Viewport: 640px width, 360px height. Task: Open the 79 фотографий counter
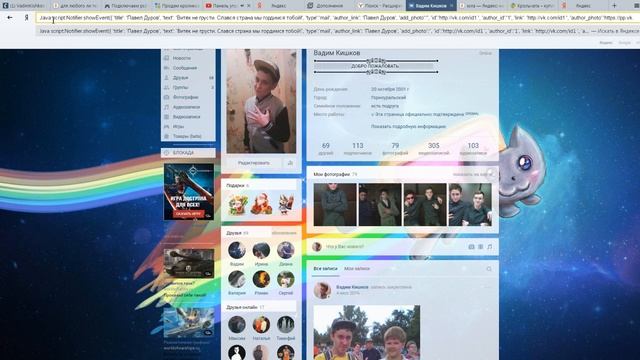[x=395, y=149]
